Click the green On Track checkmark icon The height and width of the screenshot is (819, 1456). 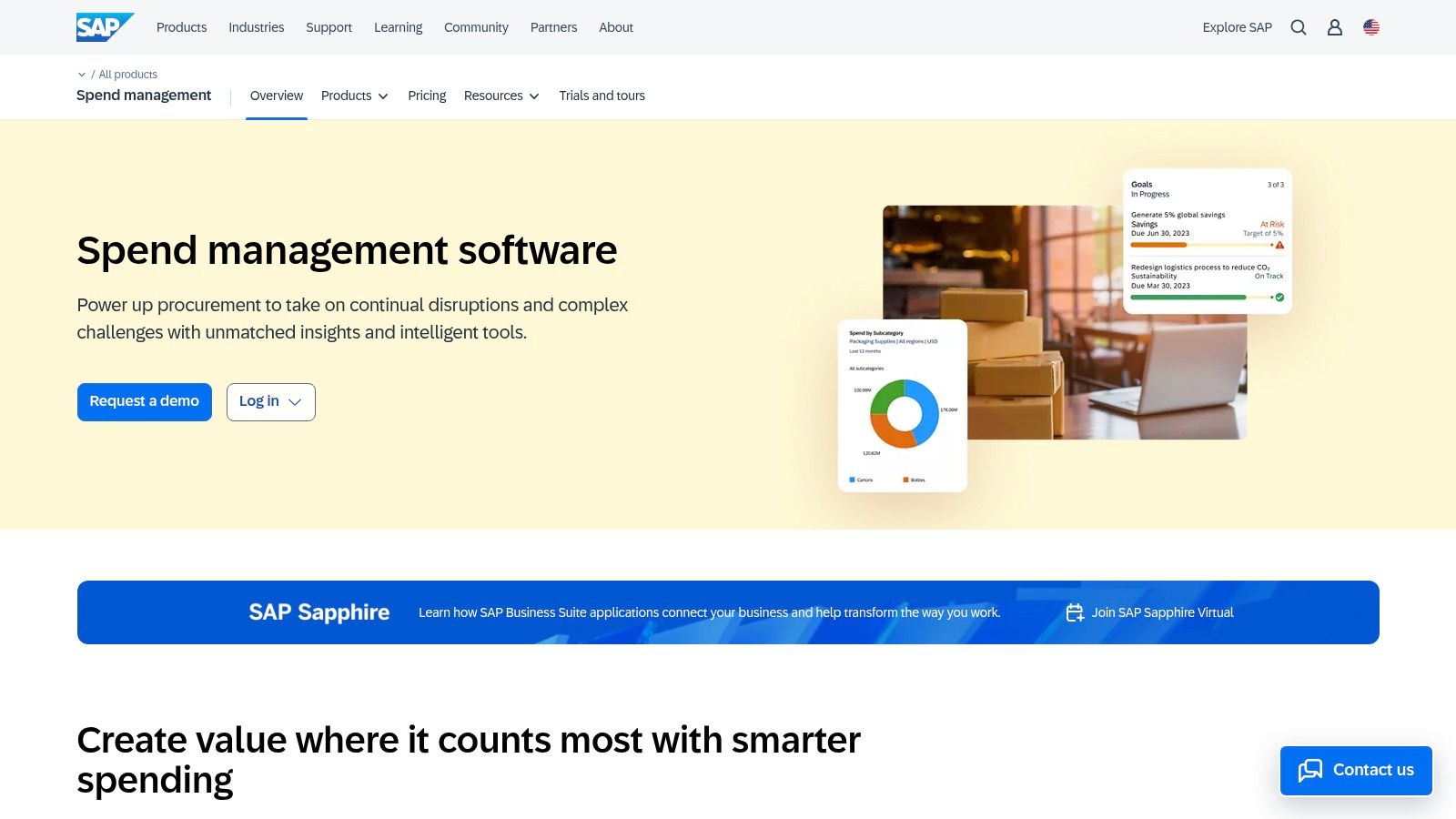click(1279, 298)
